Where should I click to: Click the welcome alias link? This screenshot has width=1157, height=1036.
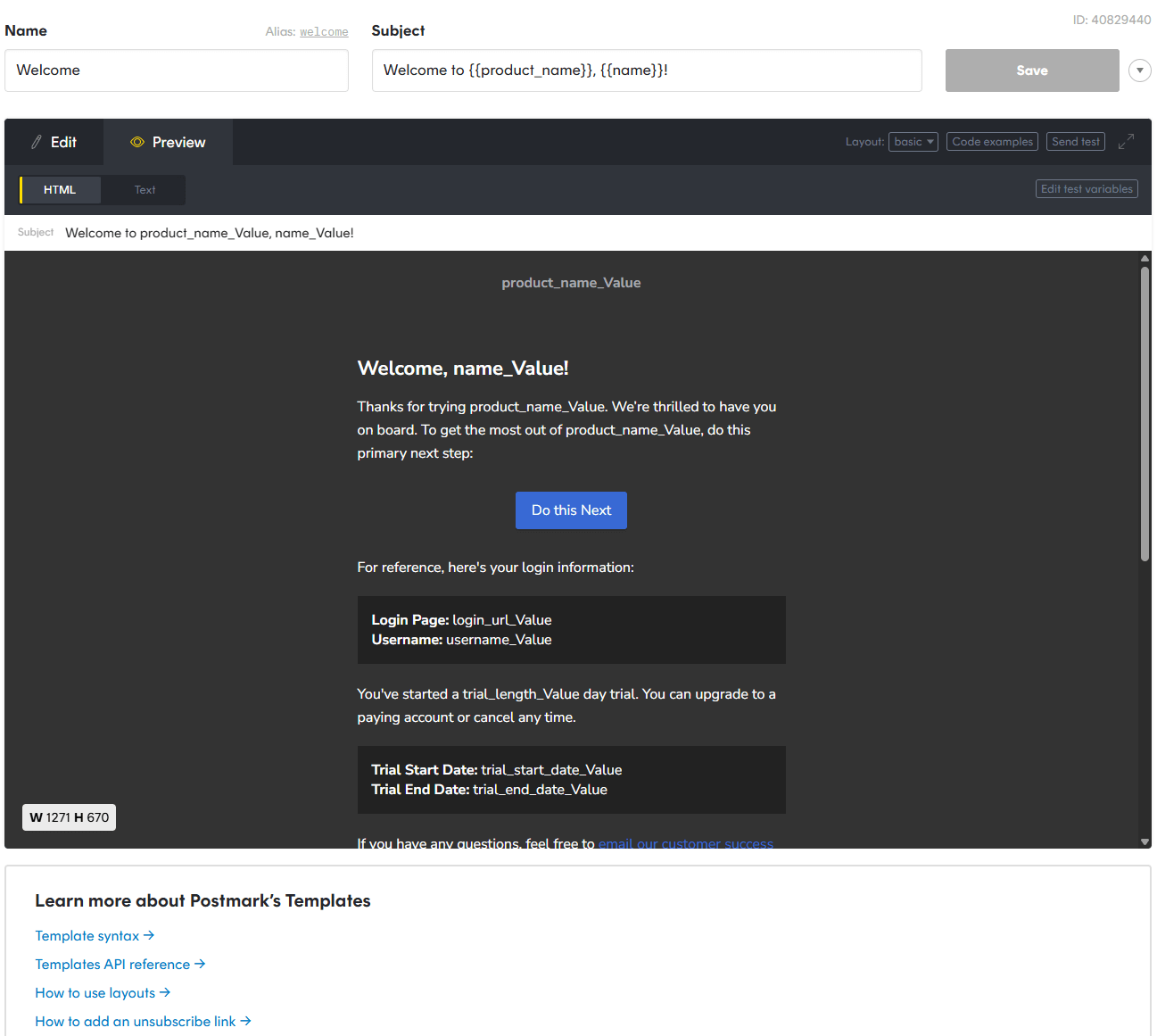(x=324, y=32)
